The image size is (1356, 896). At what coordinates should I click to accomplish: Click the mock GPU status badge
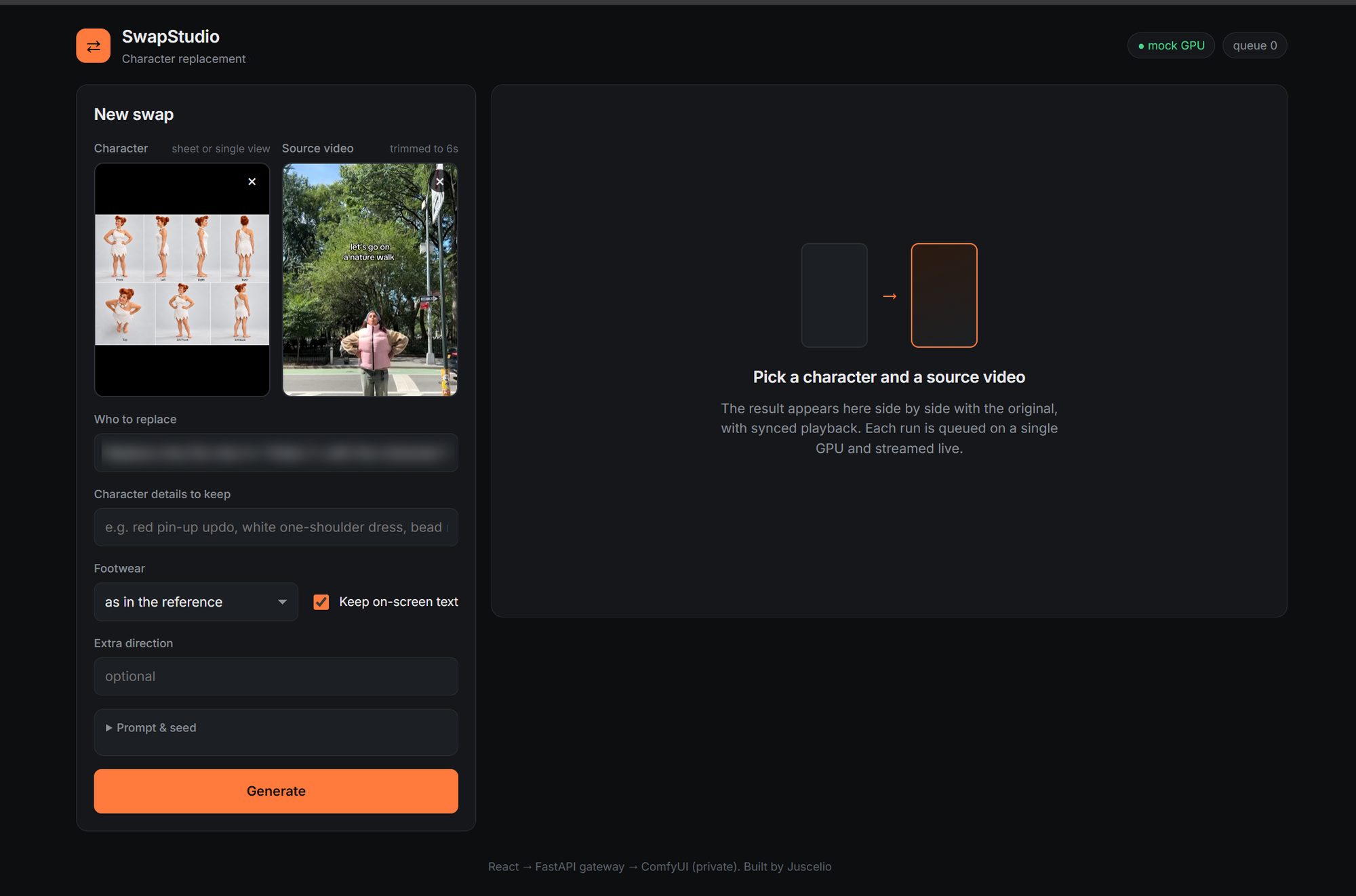pyautogui.click(x=1171, y=45)
